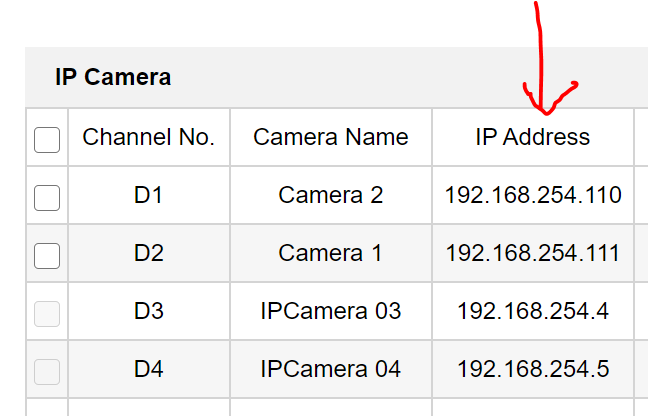The image size is (648, 416).
Task: Check the checkbox for channel D1
Action: [x=47, y=197]
